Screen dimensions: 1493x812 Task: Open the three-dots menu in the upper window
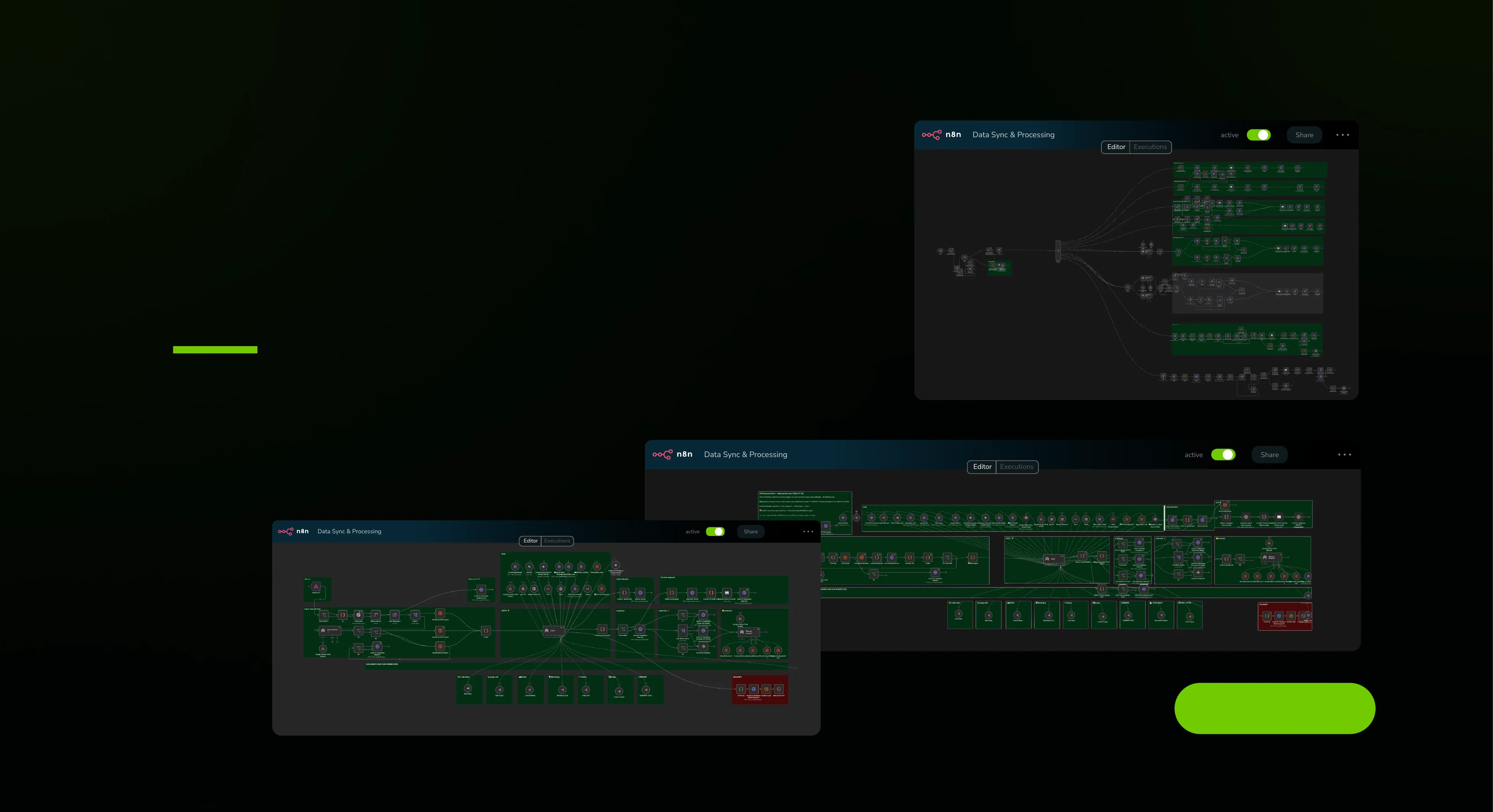coord(1342,135)
